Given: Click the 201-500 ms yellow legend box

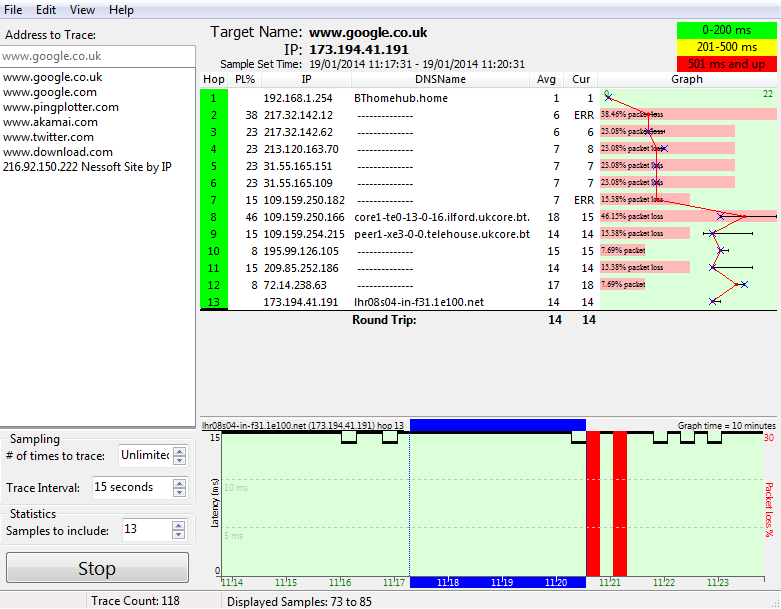Looking at the screenshot, I should click(727, 47).
